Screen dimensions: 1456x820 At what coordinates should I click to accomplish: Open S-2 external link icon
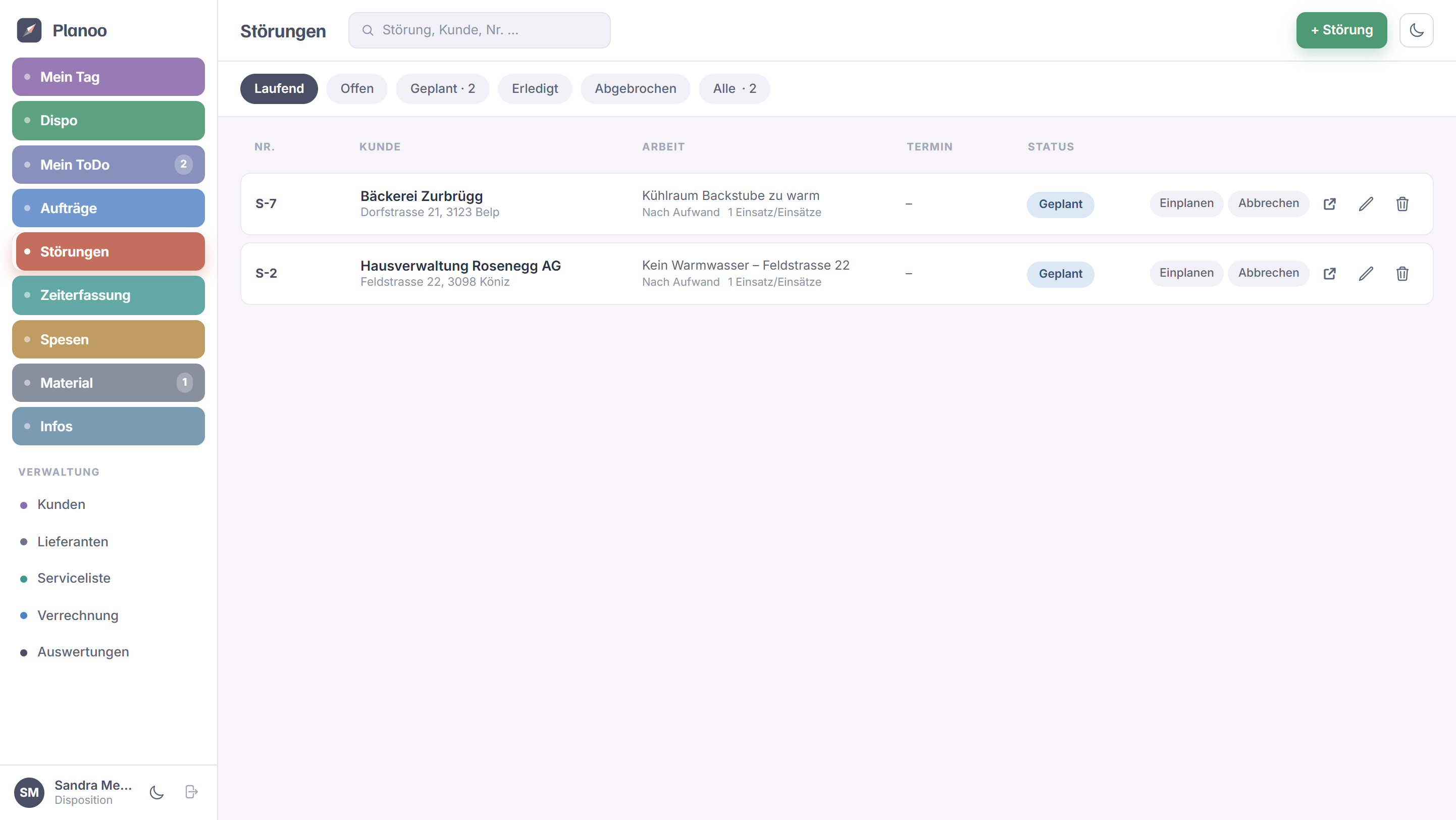pyautogui.click(x=1329, y=274)
